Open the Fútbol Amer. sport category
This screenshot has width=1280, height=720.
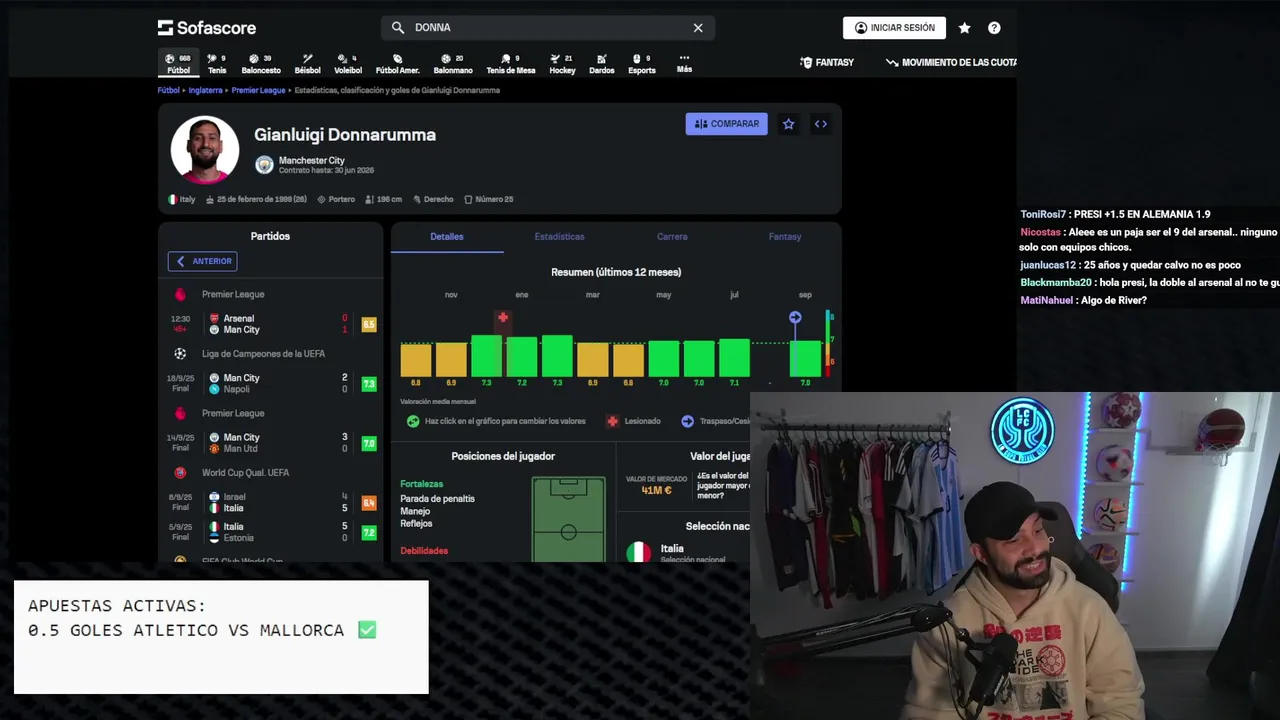point(397,64)
